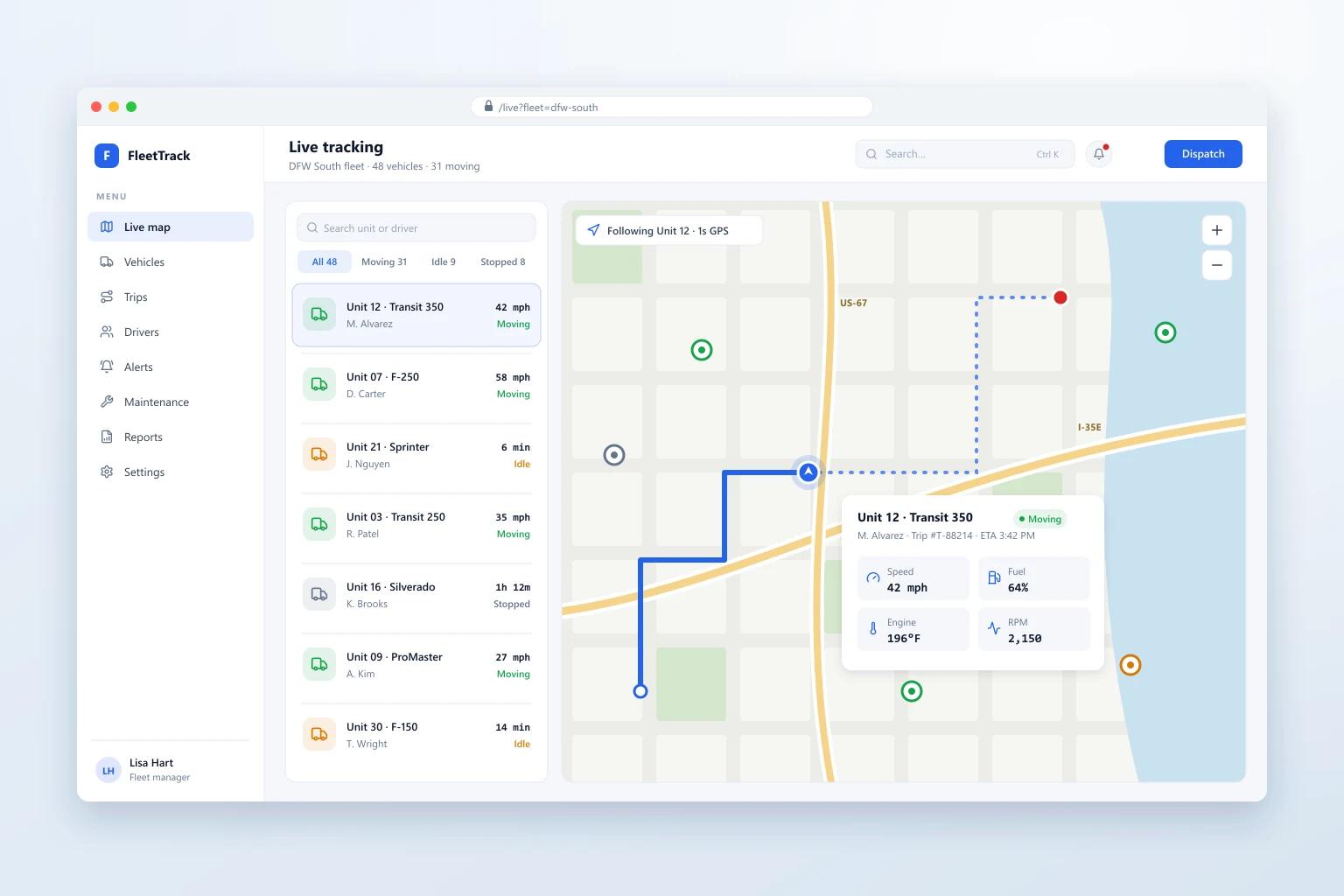Image resolution: width=1344 pixels, height=896 pixels.
Task: Click the Unit 16 Silverado truck icon
Action: (x=319, y=595)
